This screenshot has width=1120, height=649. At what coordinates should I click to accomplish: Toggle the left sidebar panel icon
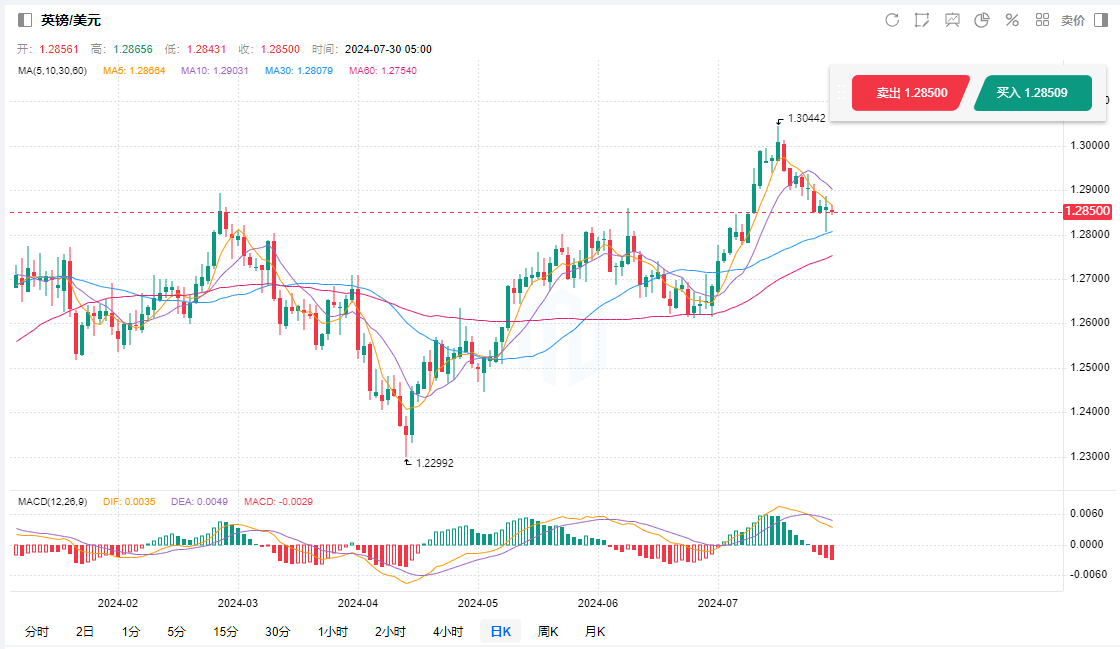(25, 20)
